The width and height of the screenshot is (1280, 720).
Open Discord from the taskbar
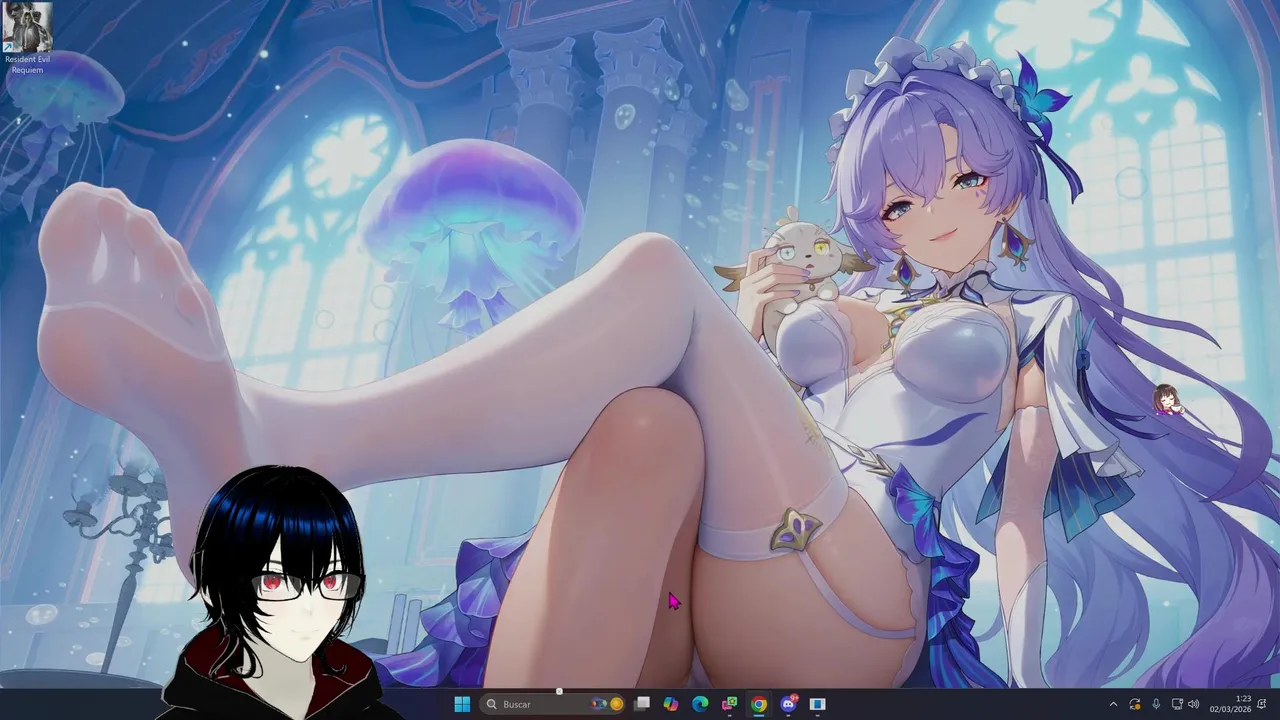[x=788, y=704]
